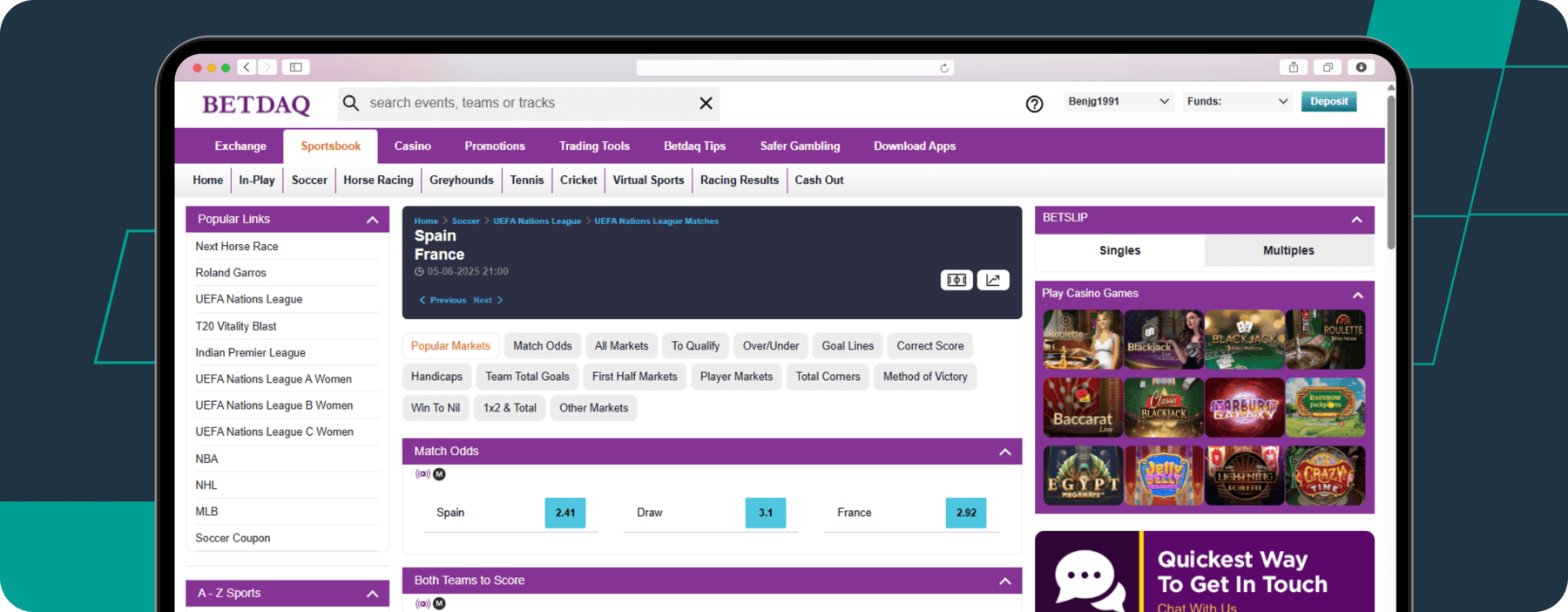Click the BETDAQ logo
The image size is (1568, 612).
[256, 105]
